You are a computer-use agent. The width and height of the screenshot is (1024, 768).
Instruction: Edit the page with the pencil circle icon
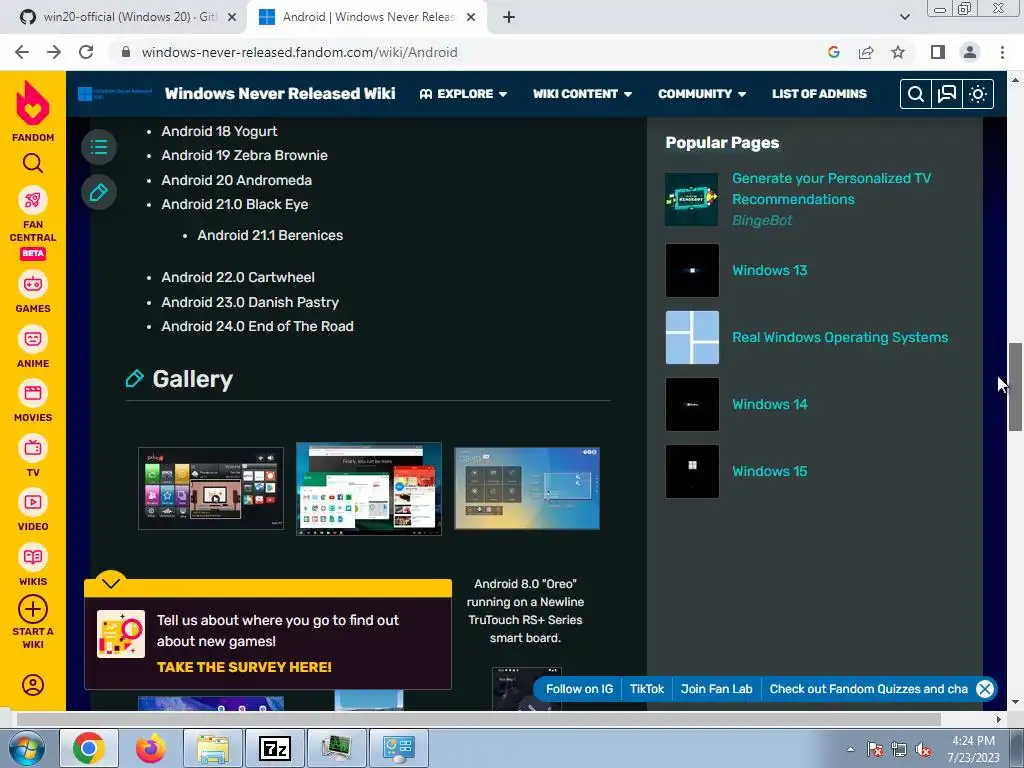(99, 193)
